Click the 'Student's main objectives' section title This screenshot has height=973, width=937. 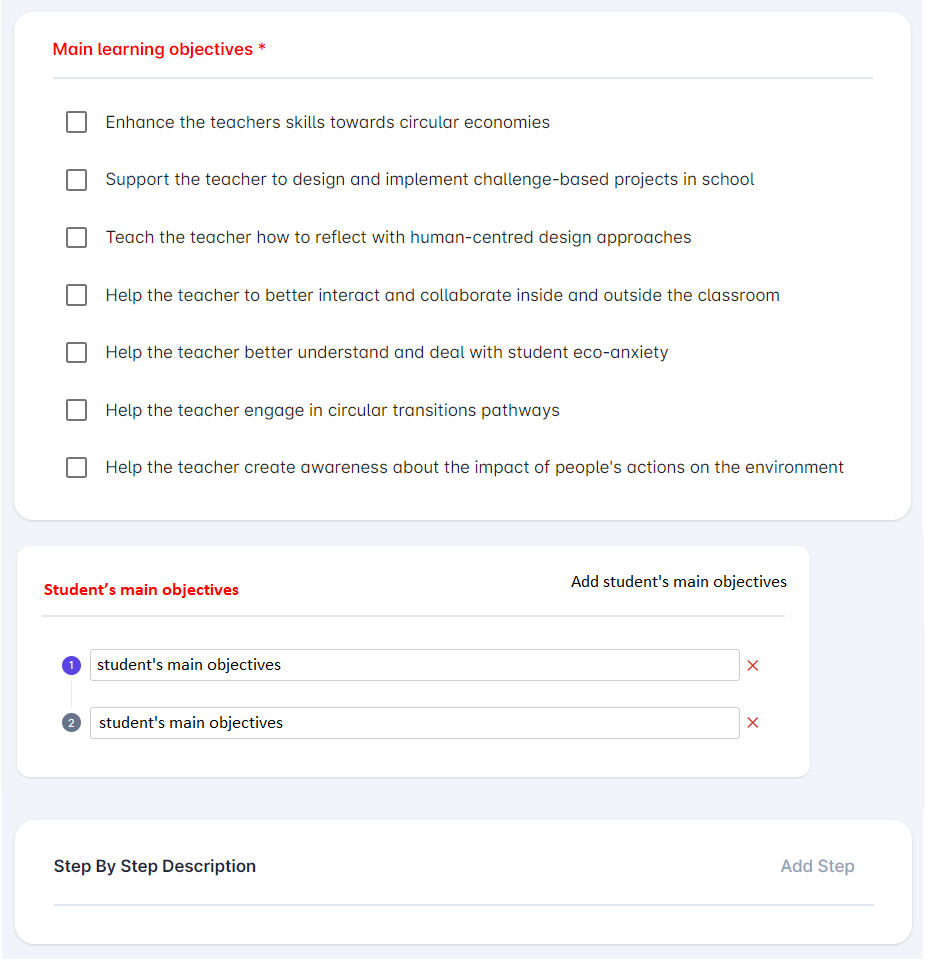(x=141, y=590)
